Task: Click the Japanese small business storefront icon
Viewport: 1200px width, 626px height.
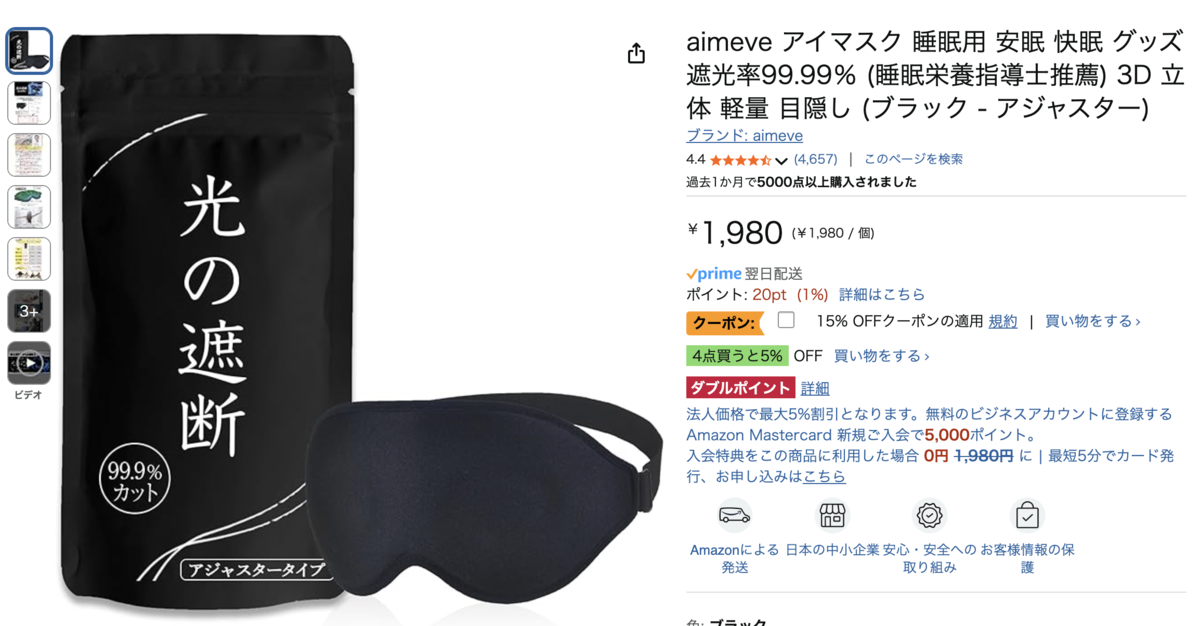Action: (832, 515)
